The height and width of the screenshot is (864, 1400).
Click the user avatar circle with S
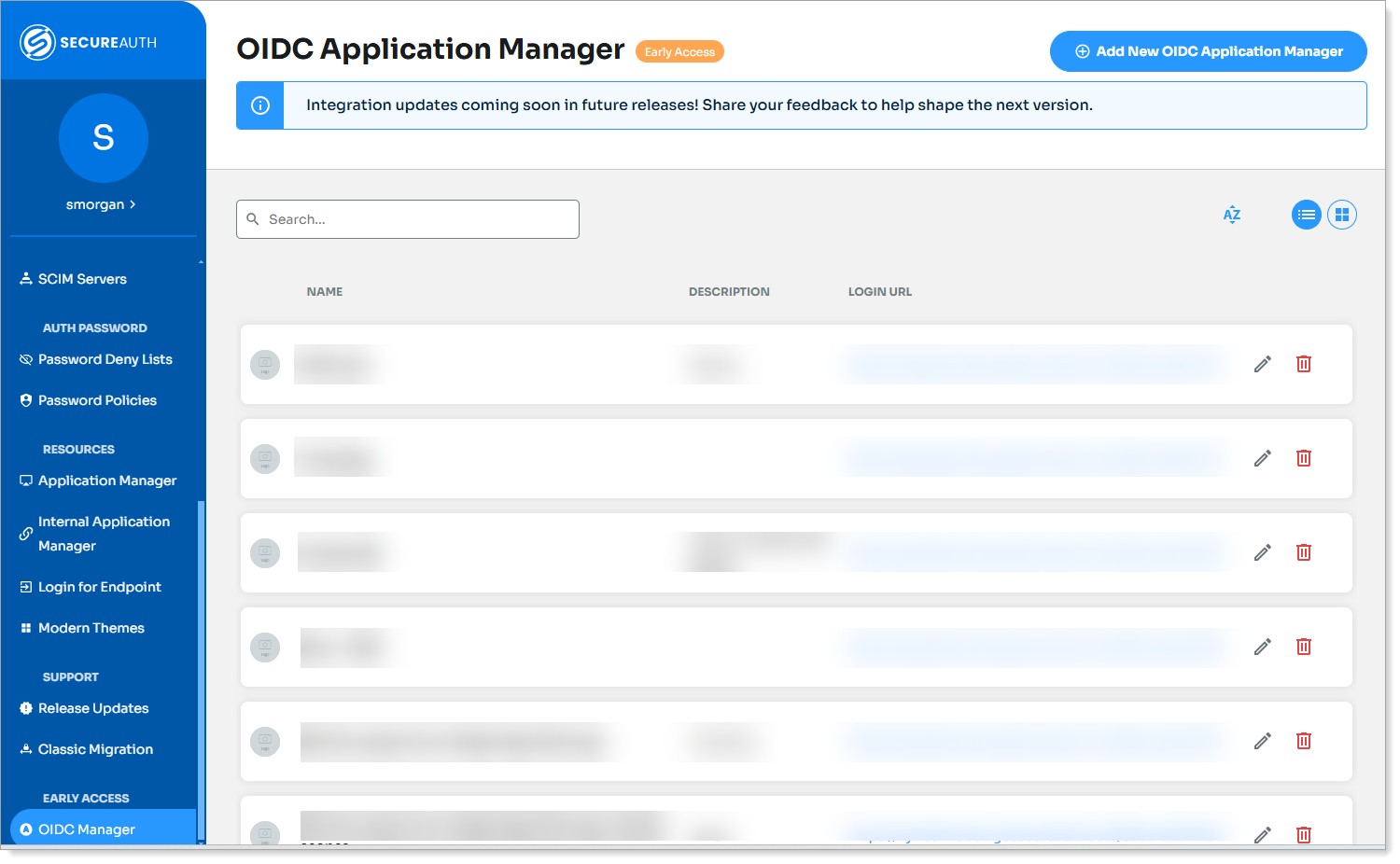[103, 138]
